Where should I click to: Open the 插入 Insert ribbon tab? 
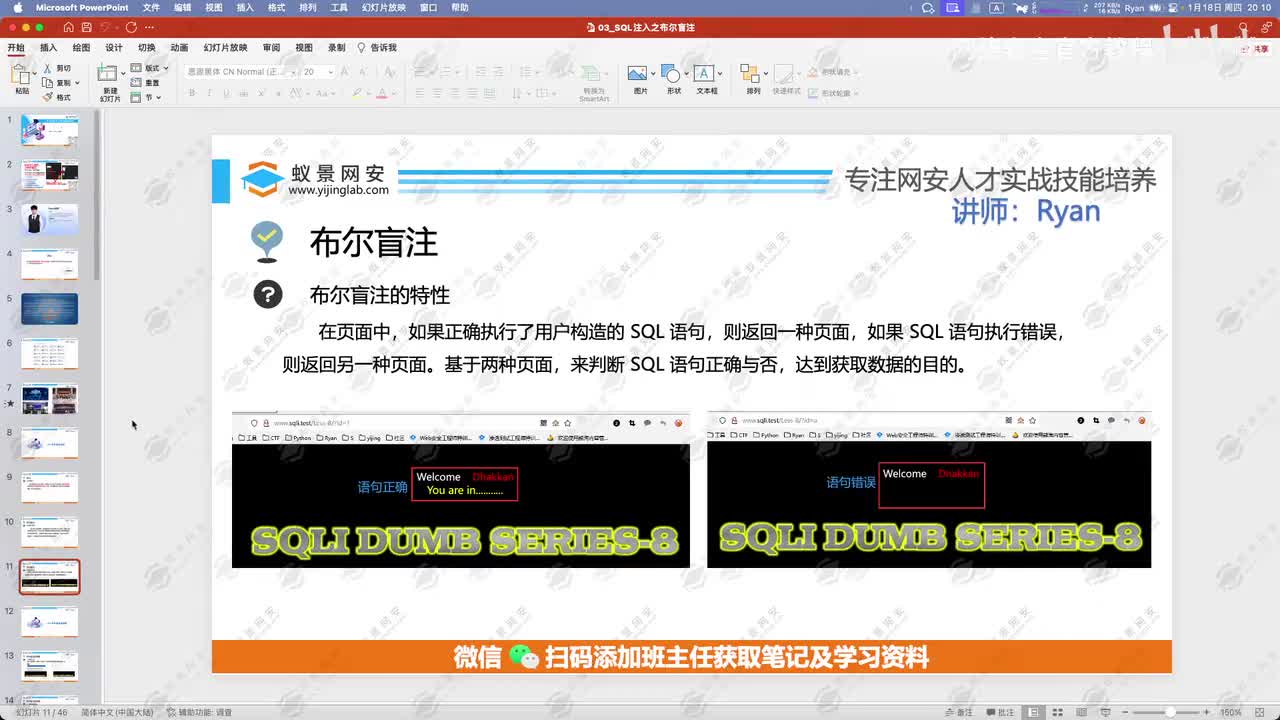point(48,47)
